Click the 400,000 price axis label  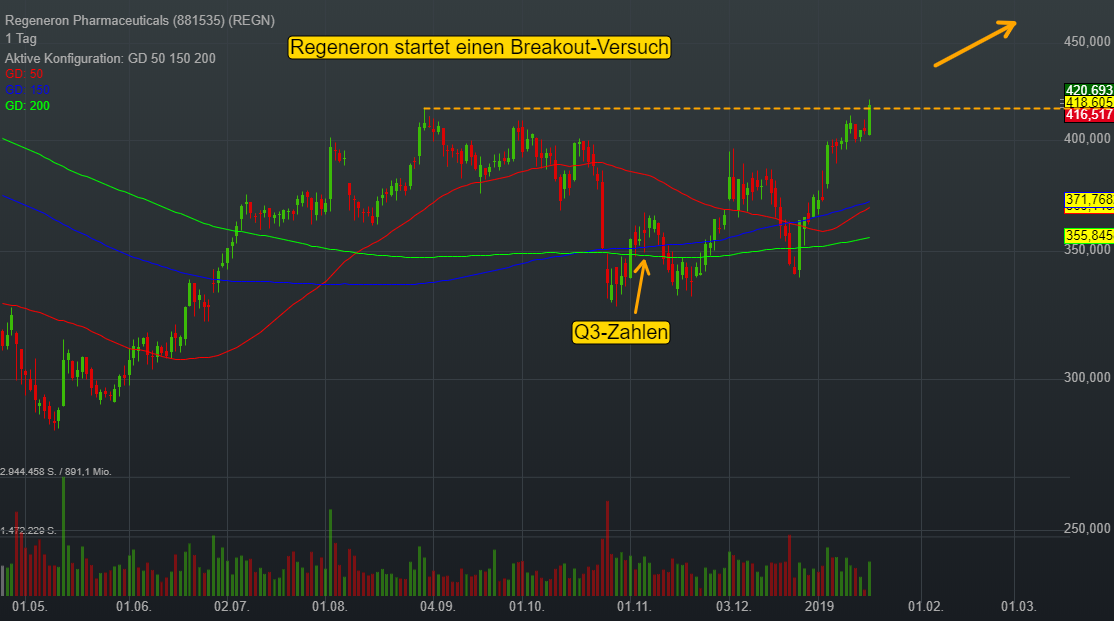[1087, 138]
